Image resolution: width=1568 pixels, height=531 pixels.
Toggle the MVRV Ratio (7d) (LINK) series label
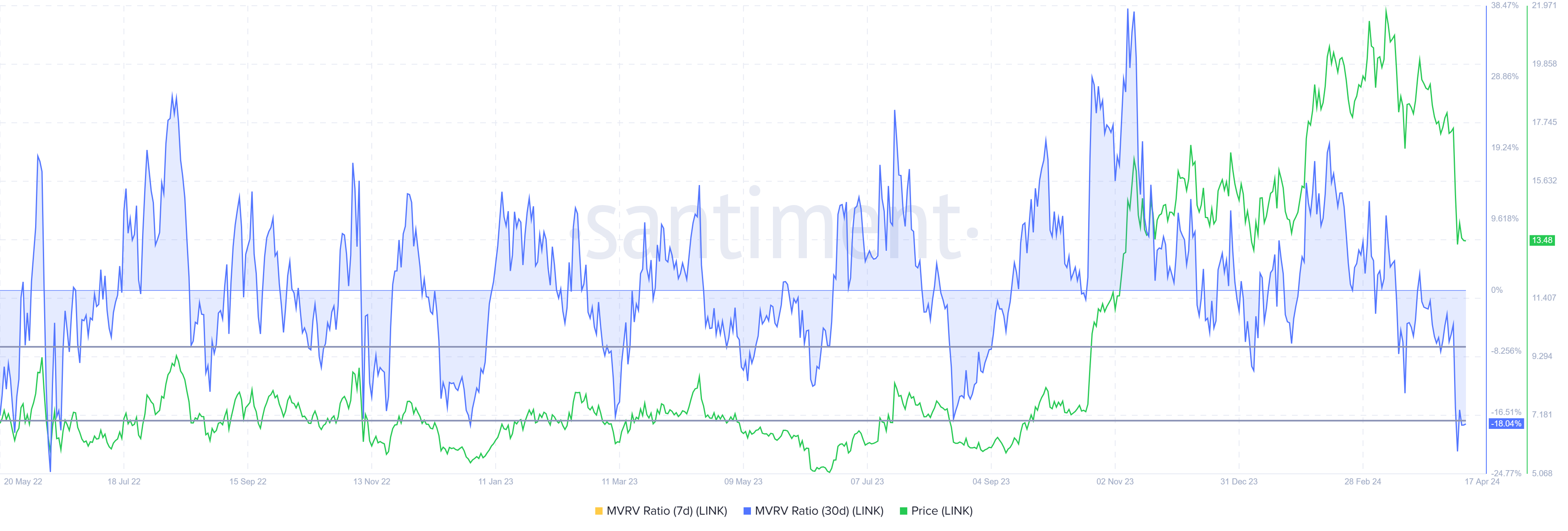point(666,511)
